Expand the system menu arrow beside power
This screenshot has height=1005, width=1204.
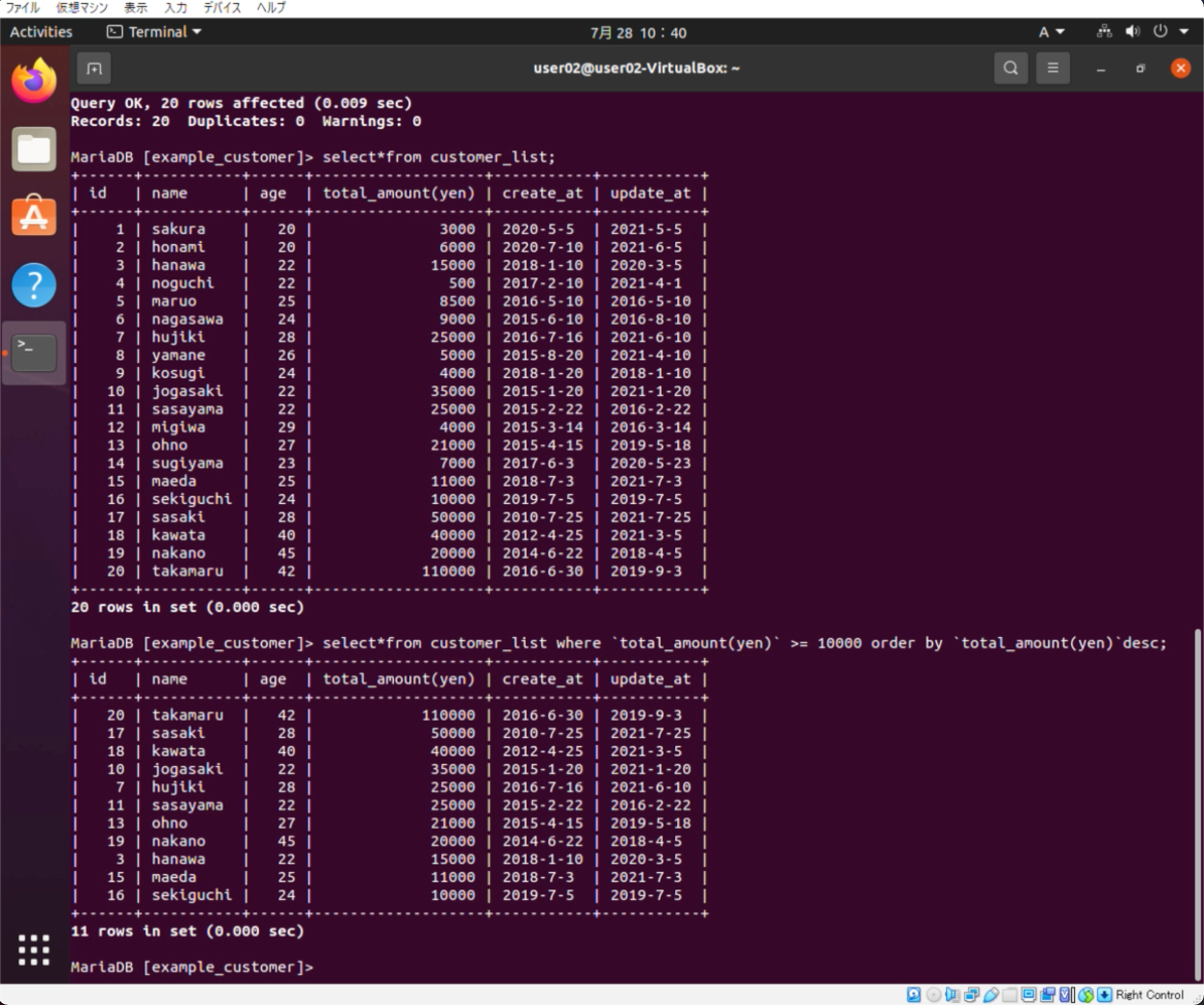[x=1184, y=32]
